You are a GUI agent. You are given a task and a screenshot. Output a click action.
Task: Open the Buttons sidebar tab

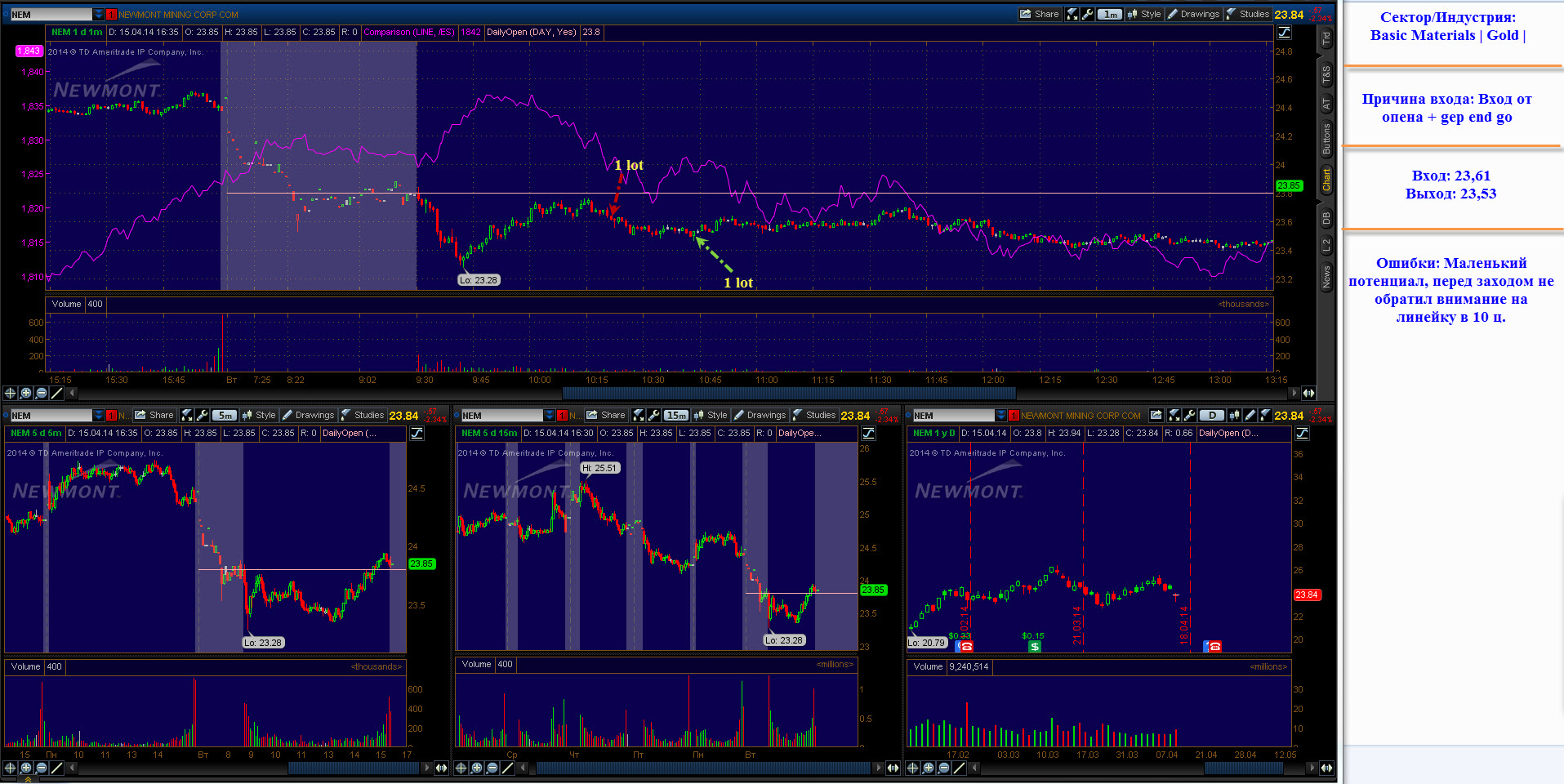(x=1326, y=139)
